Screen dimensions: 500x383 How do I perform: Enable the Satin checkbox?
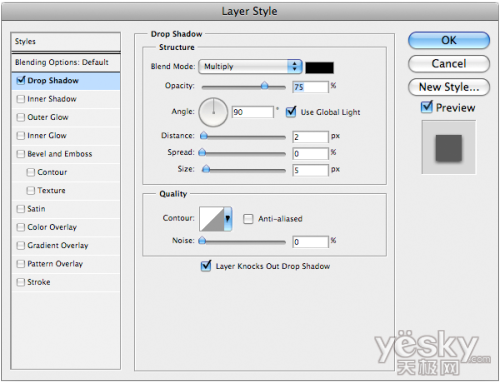tap(21, 209)
